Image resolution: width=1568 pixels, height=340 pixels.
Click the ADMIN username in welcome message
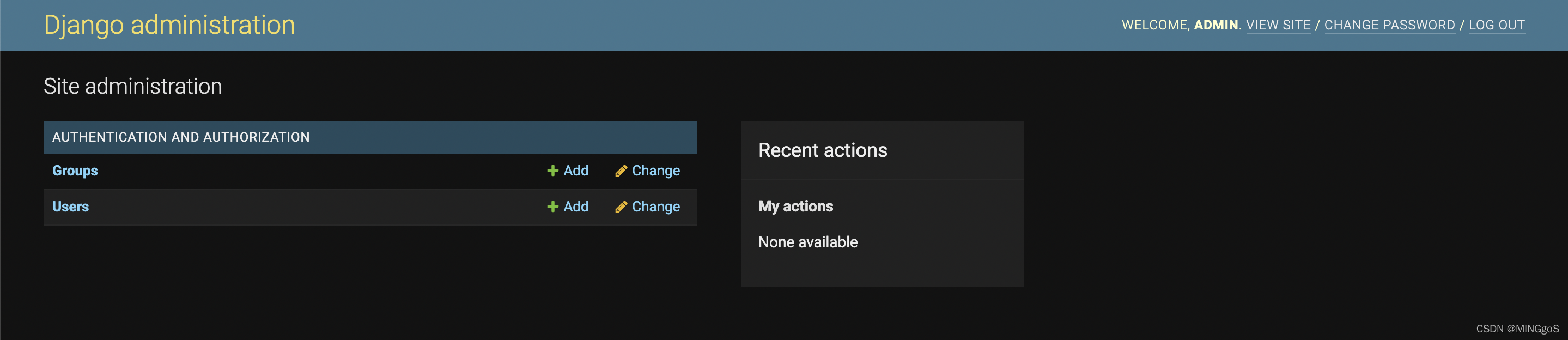click(x=1215, y=25)
